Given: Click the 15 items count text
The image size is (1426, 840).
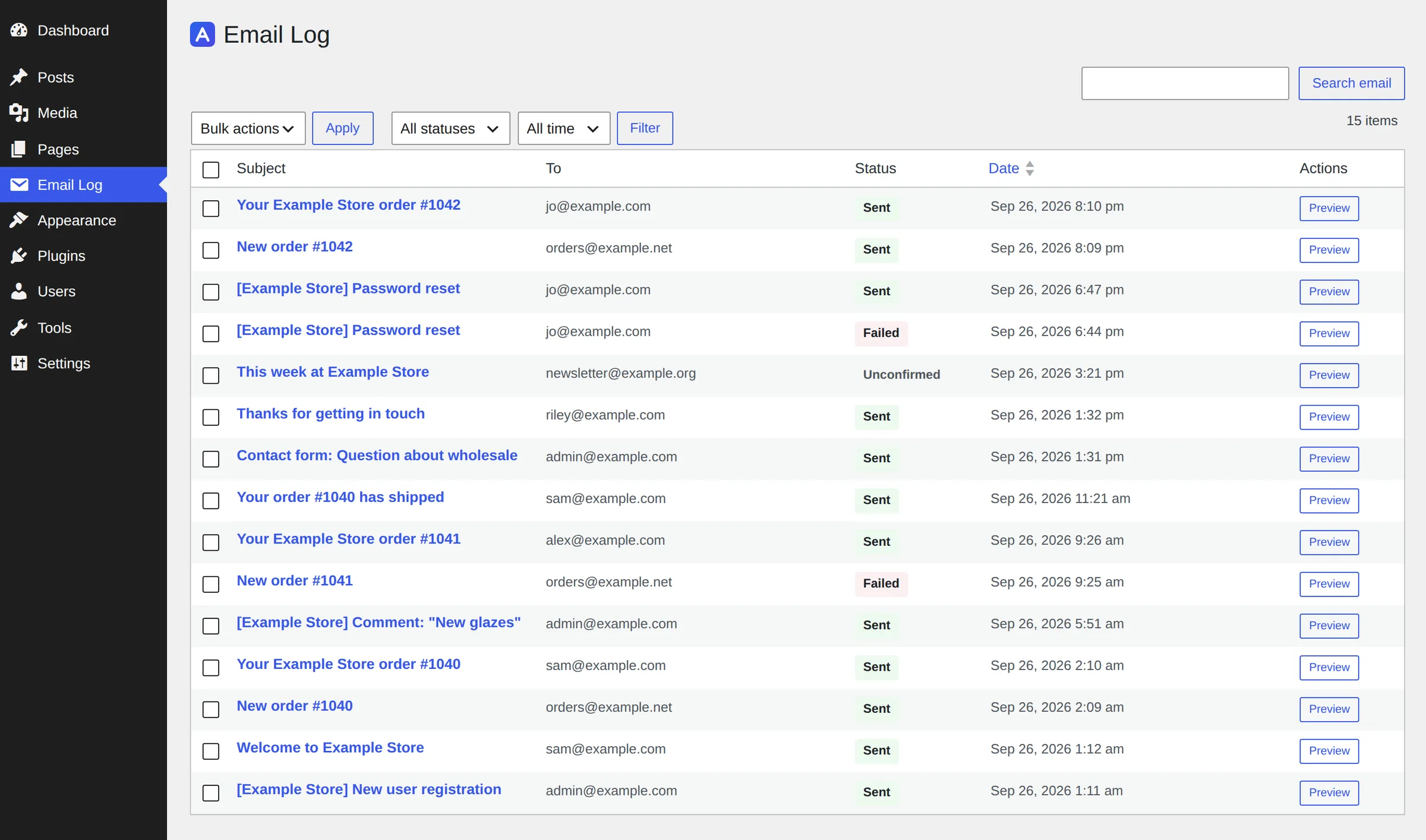Looking at the screenshot, I should [1372, 121].
